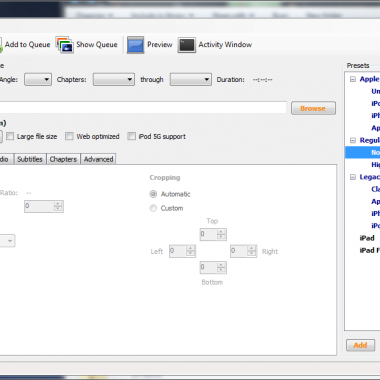Select the iPad preset in list

coord(367,238)
